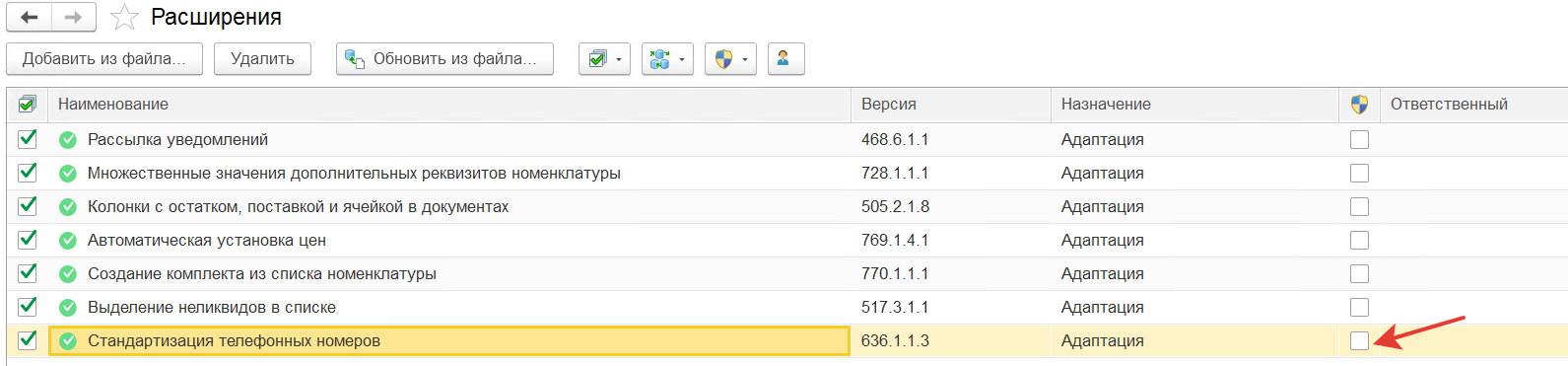This screenshot has height=366, width=1568.
Task: Open the green checkmark toolbar dropdown
Action: point(604,59)
